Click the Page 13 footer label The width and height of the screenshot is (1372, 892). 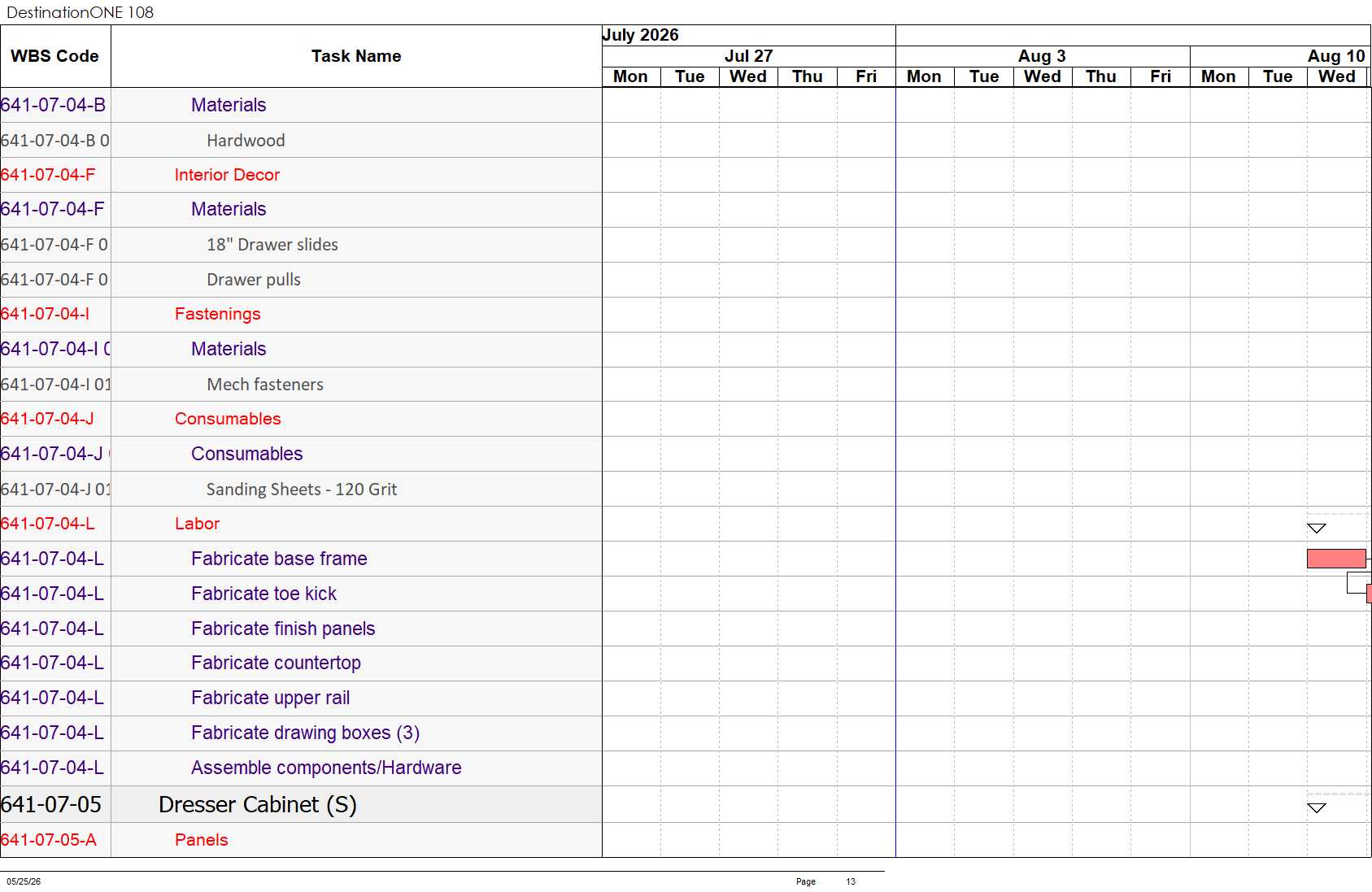coord(825,881)
